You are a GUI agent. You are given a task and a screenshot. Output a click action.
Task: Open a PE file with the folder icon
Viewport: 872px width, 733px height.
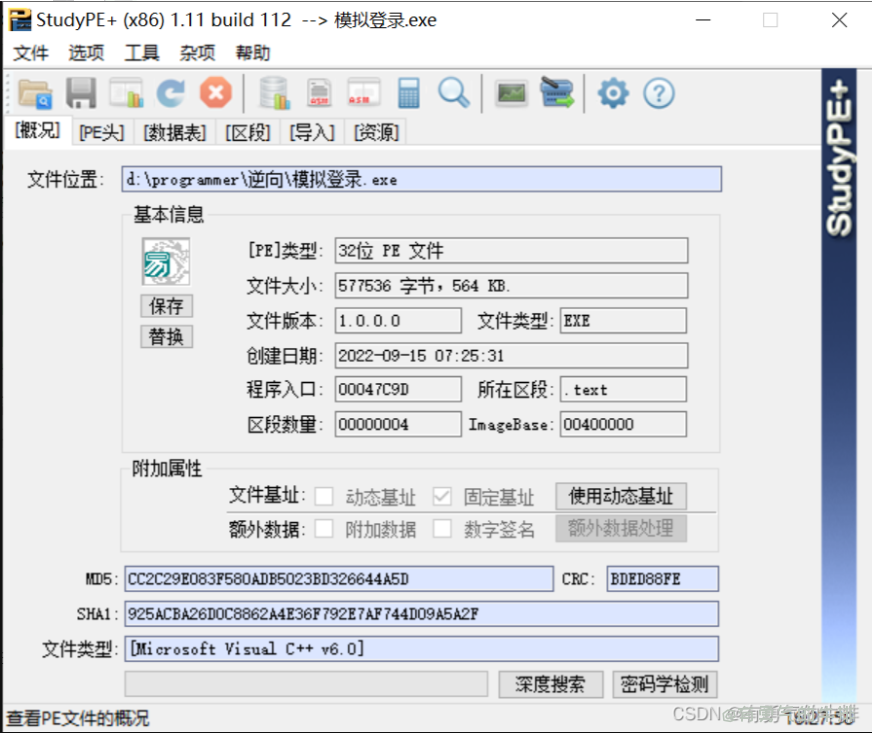[35, 93]
